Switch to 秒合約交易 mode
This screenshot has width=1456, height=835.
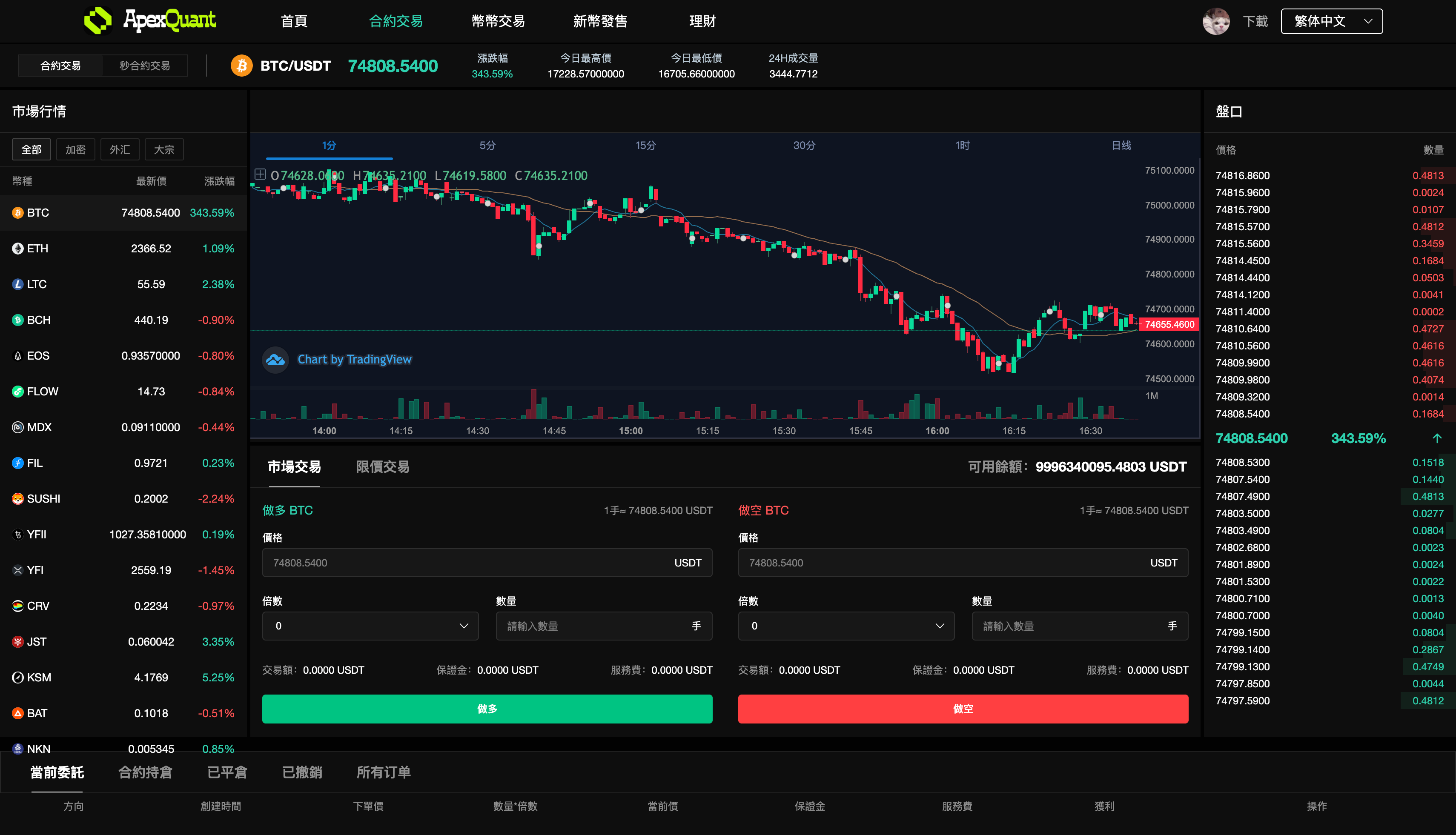tap(145, 66)
